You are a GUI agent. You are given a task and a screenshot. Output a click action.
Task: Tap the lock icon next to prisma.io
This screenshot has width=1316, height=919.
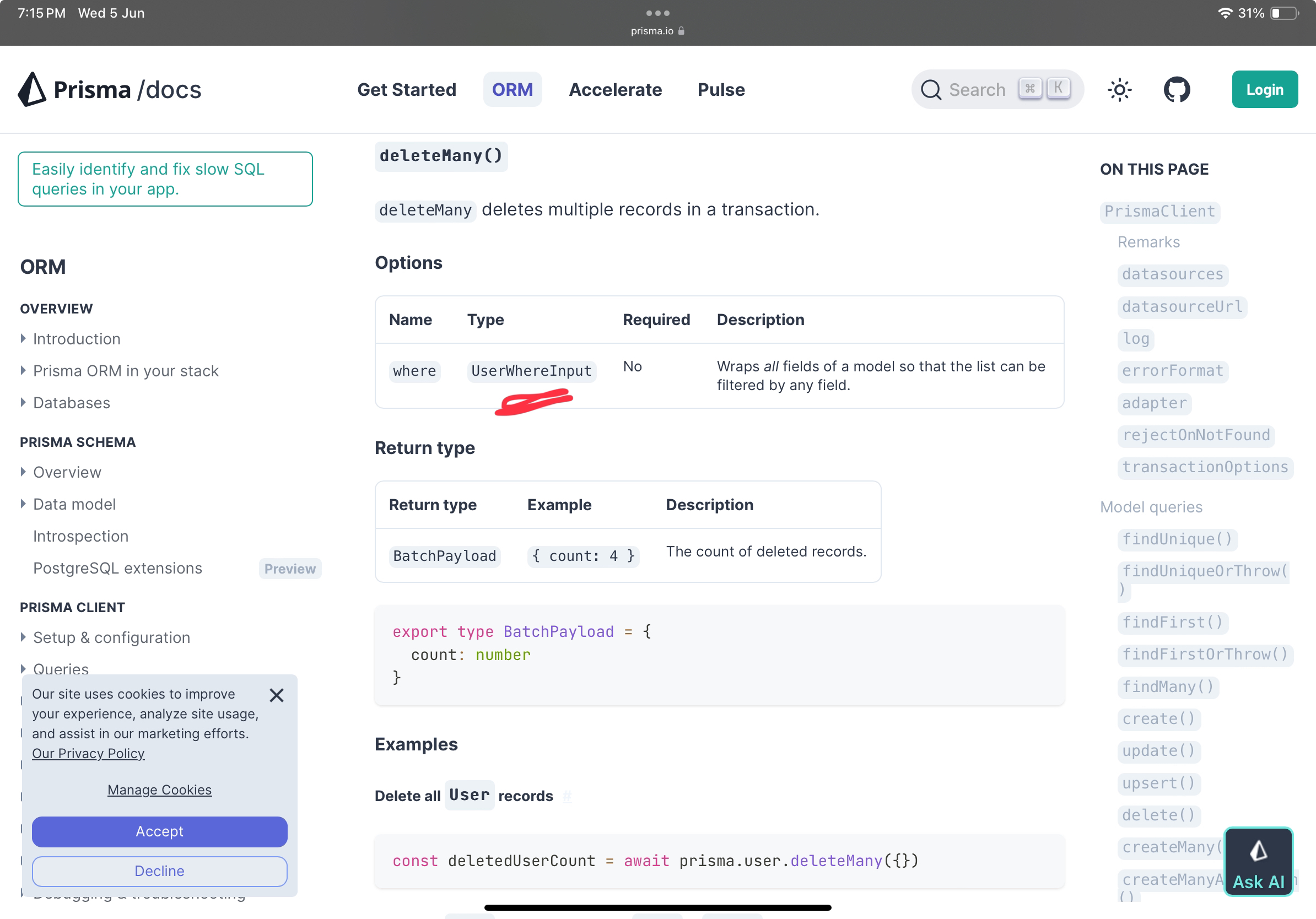[682, 31]
